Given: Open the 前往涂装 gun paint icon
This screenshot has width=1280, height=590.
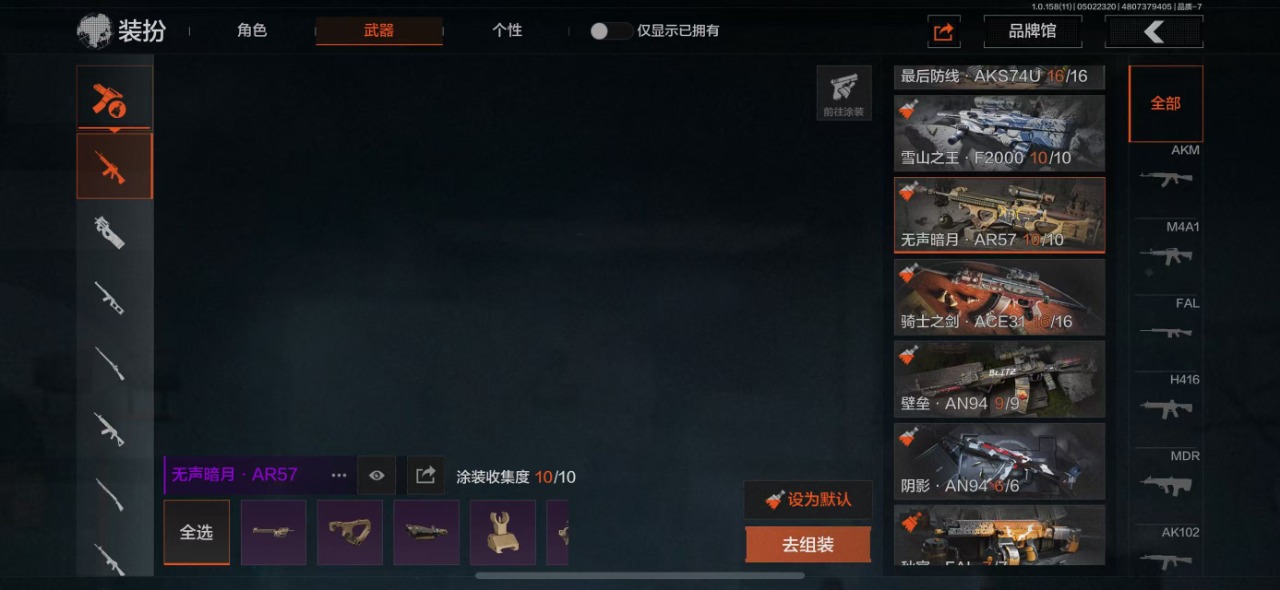Looking at the screenshot, I should pyautogui.click(x=844, y=93).
